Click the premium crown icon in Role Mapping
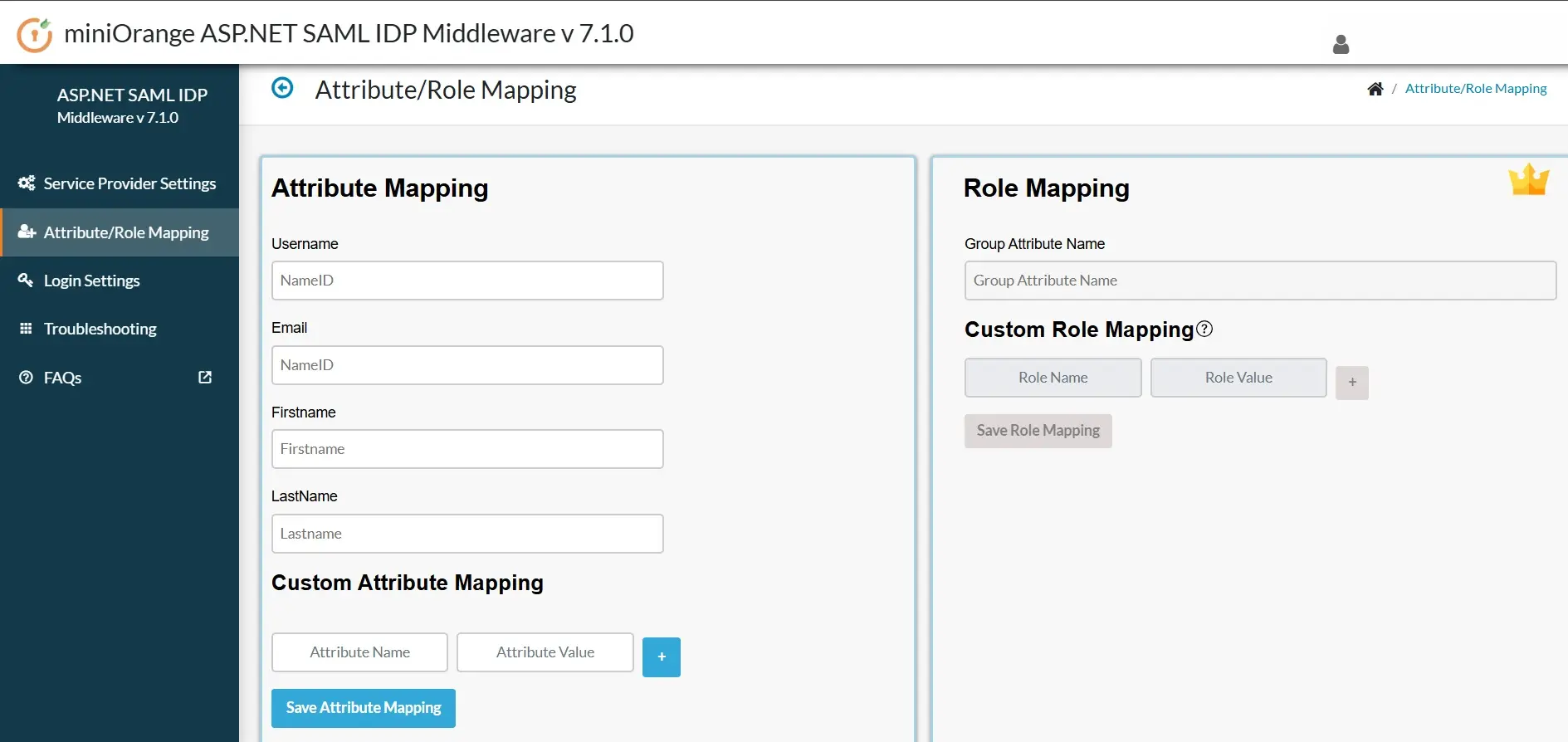 pyautogui.click(x=1529, y=179)
